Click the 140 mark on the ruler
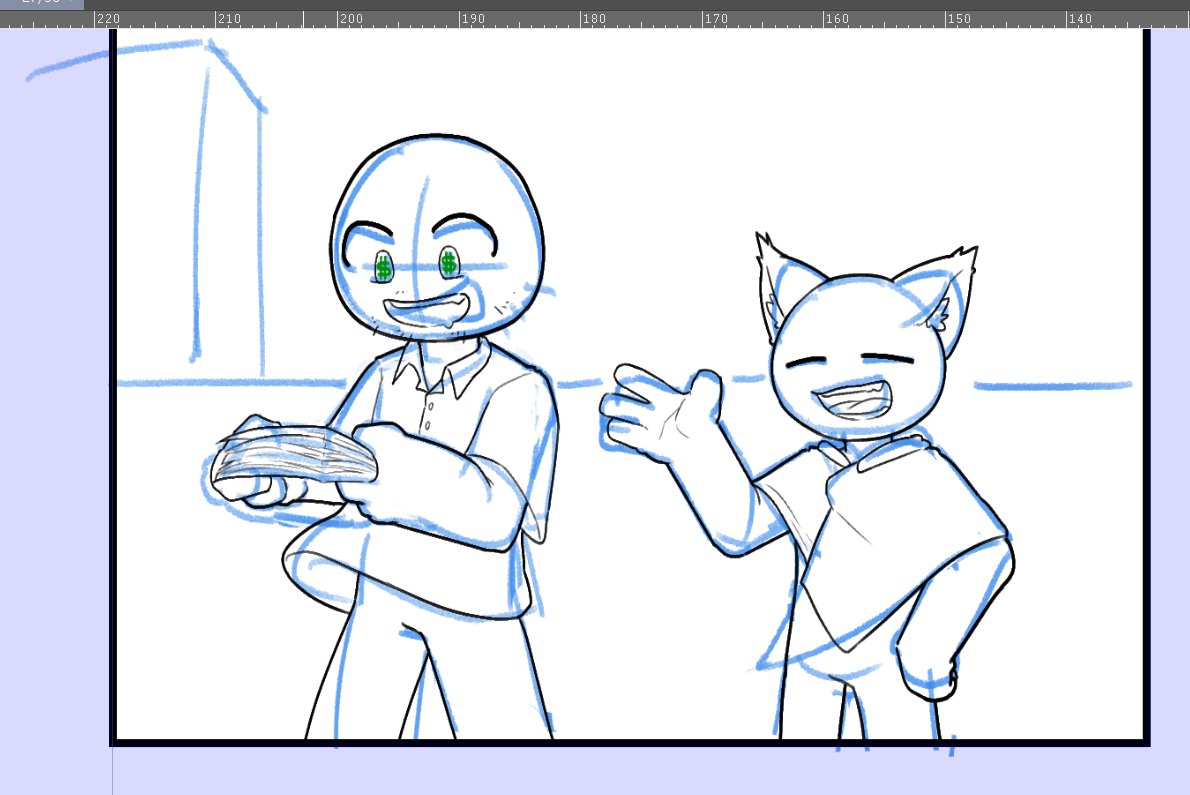 (1080, 19)
